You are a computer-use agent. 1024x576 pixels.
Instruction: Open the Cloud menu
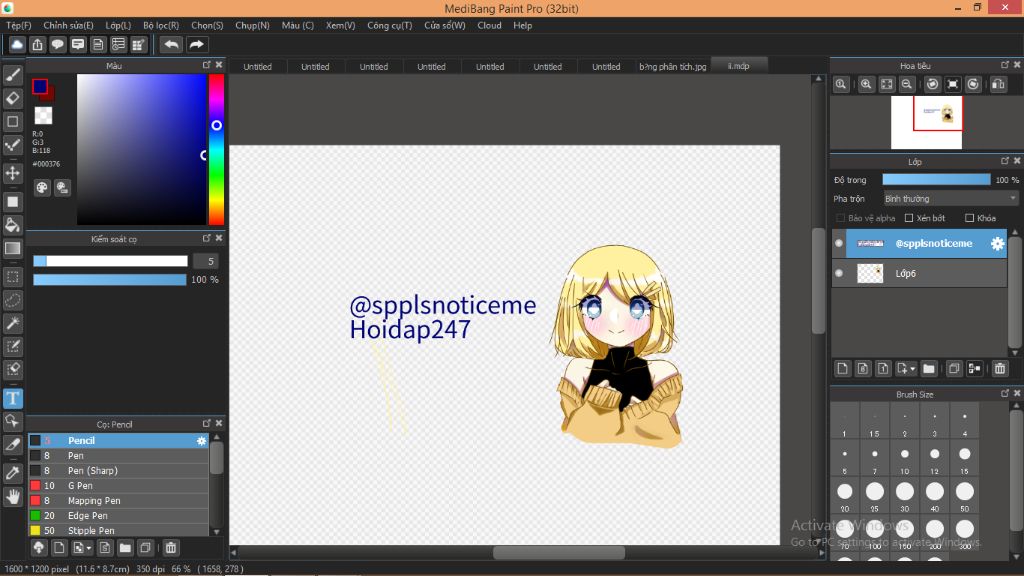(489, 25)
